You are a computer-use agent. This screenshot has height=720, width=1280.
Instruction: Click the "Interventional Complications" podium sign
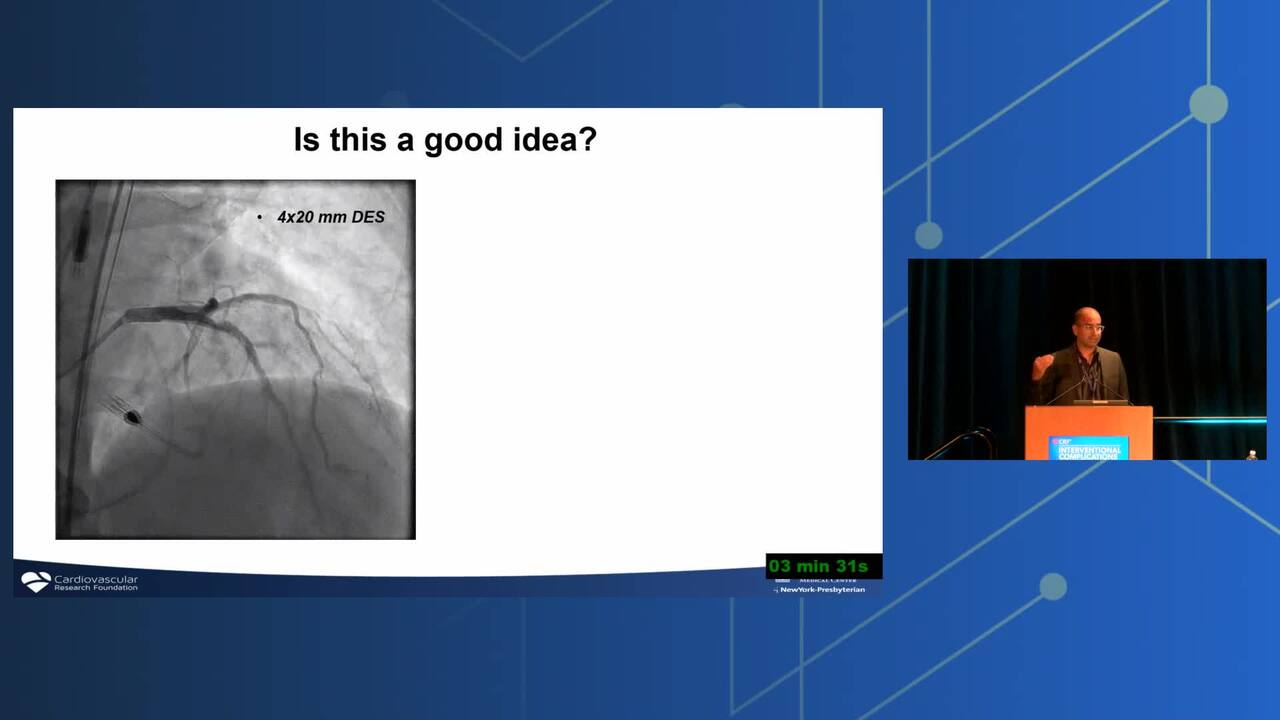pyautogui.click(x=1089, y=448)
